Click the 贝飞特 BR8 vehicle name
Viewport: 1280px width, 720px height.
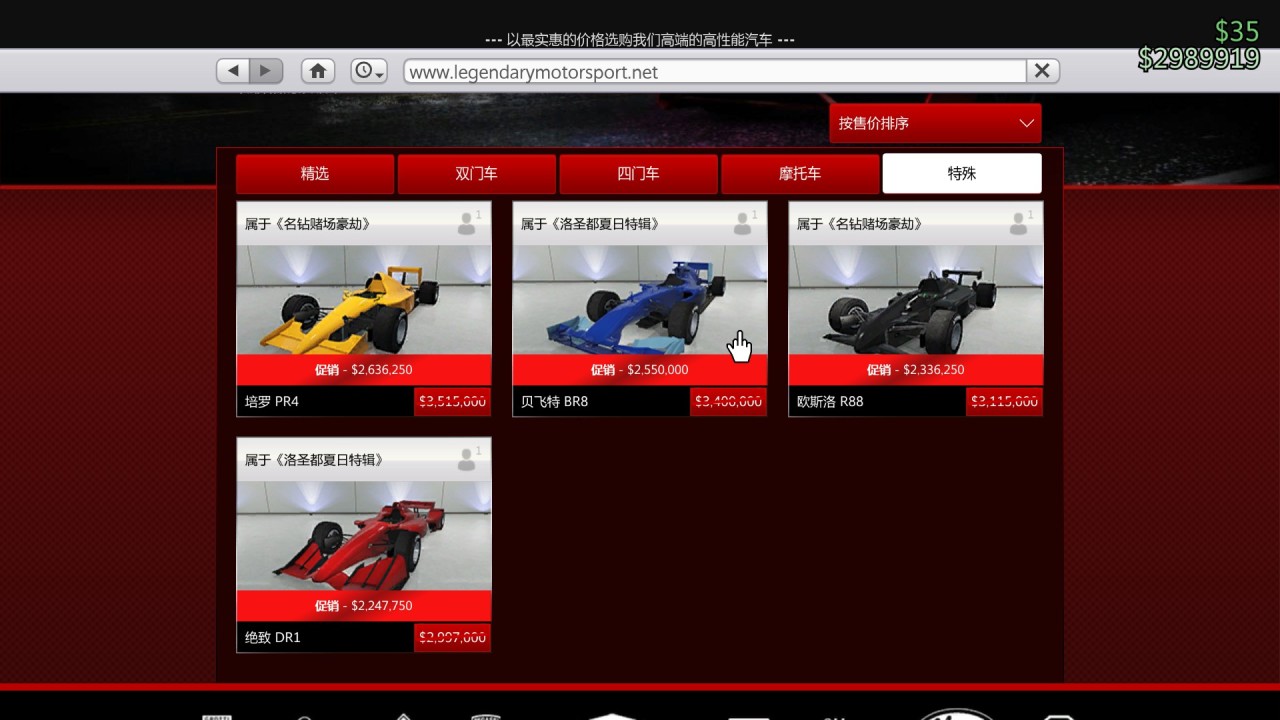tap(554, 401)
